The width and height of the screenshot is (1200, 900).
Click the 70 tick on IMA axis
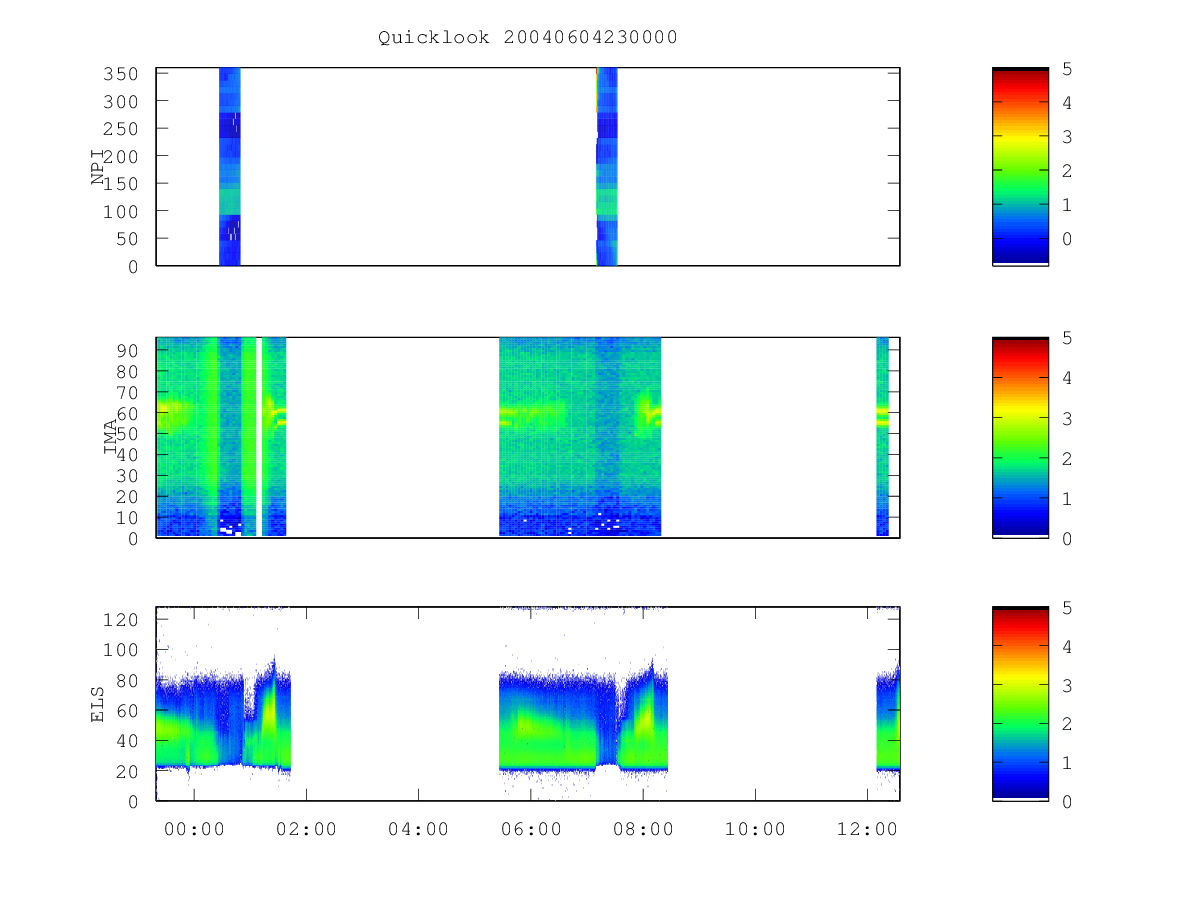tap(130, 392)
